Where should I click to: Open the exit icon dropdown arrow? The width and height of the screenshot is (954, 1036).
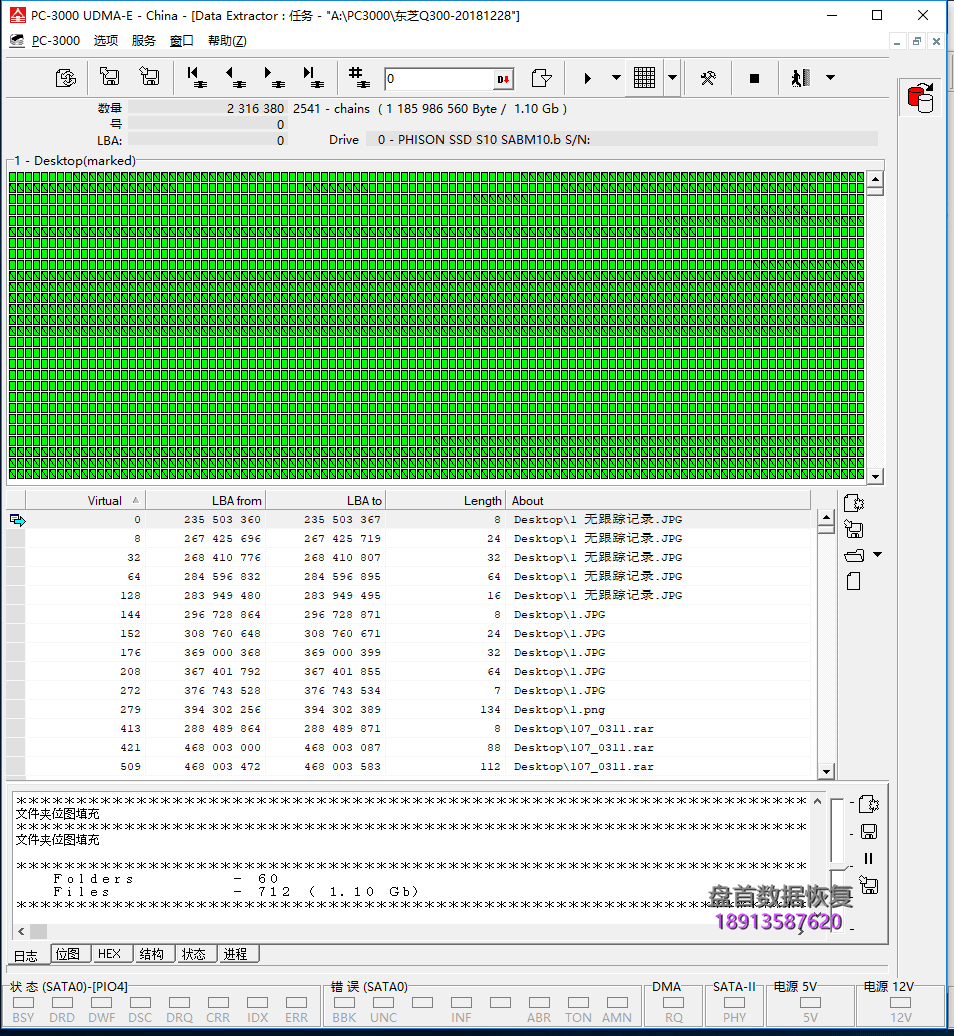tap(830, 77)
